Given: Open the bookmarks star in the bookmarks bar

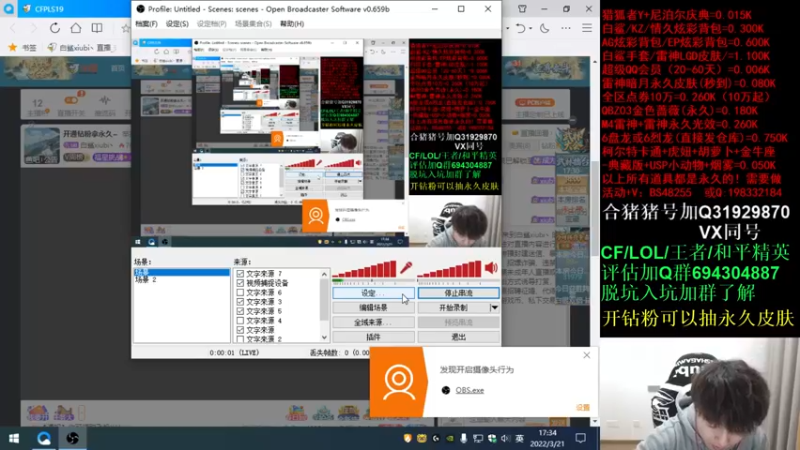Looking at the screenshot, I should [13, 47].
